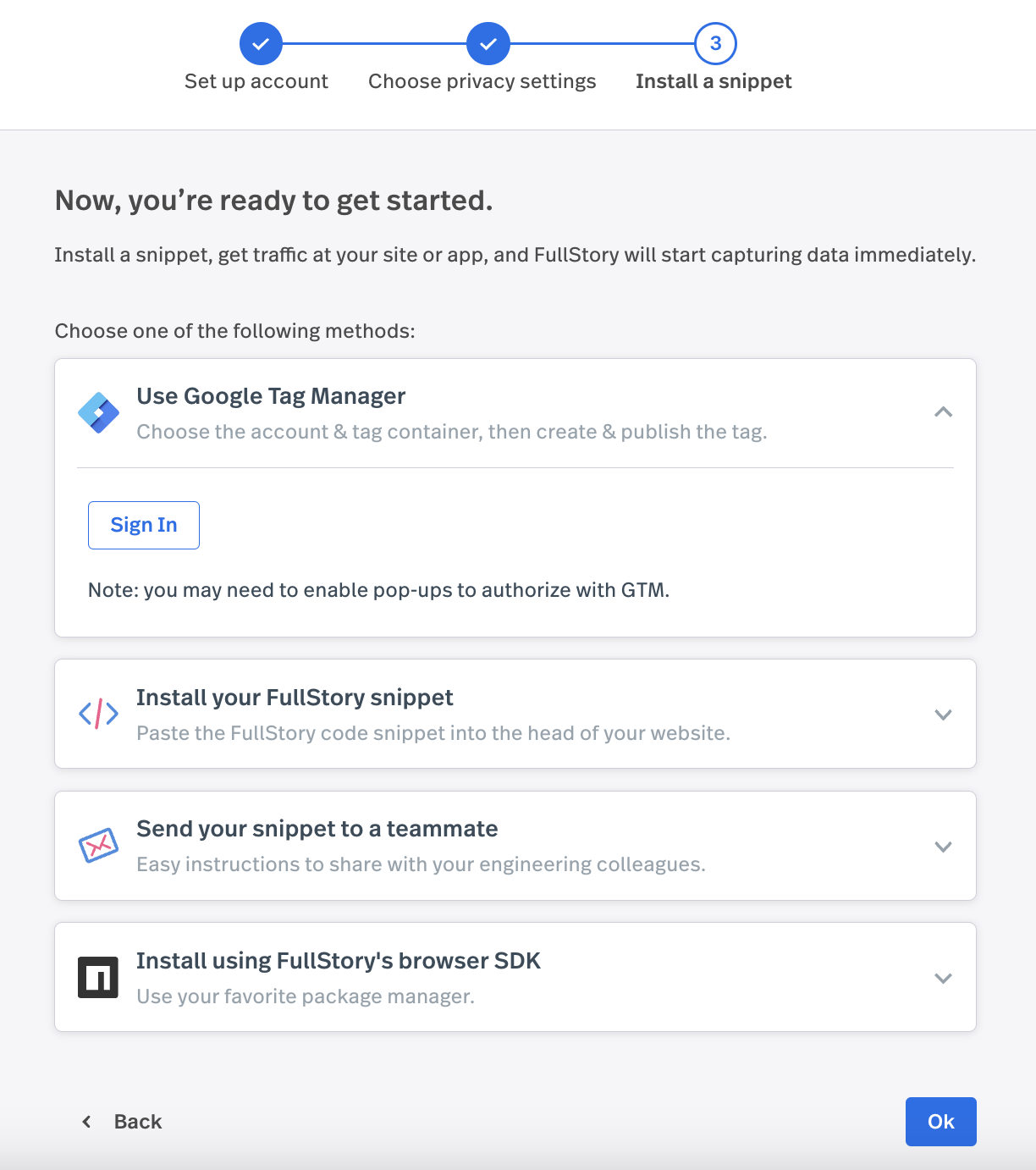
Task: Open the Install a snippet step
Action: coord(714,81)
